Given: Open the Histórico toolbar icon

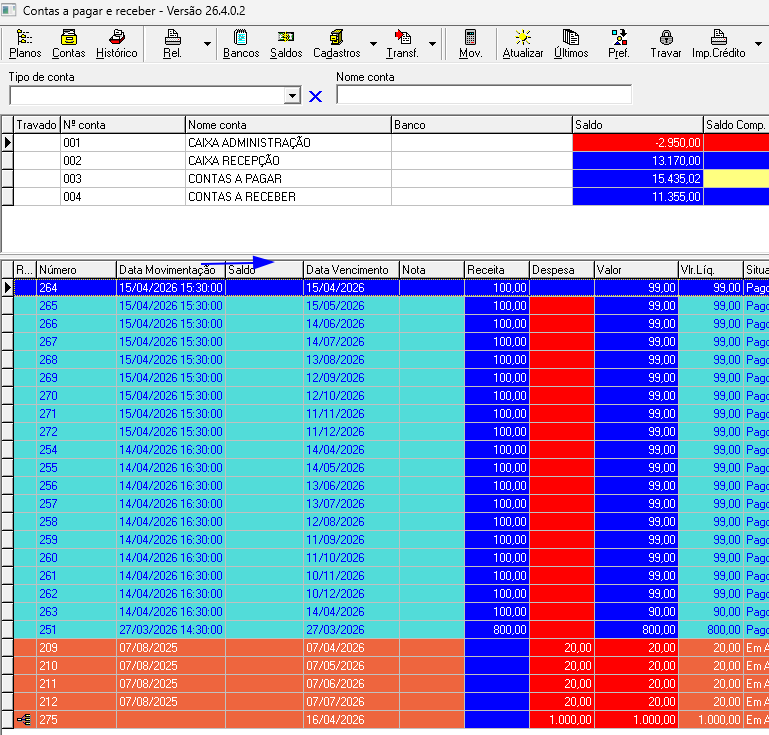Looking at the screenshot, I should (117, 44).
